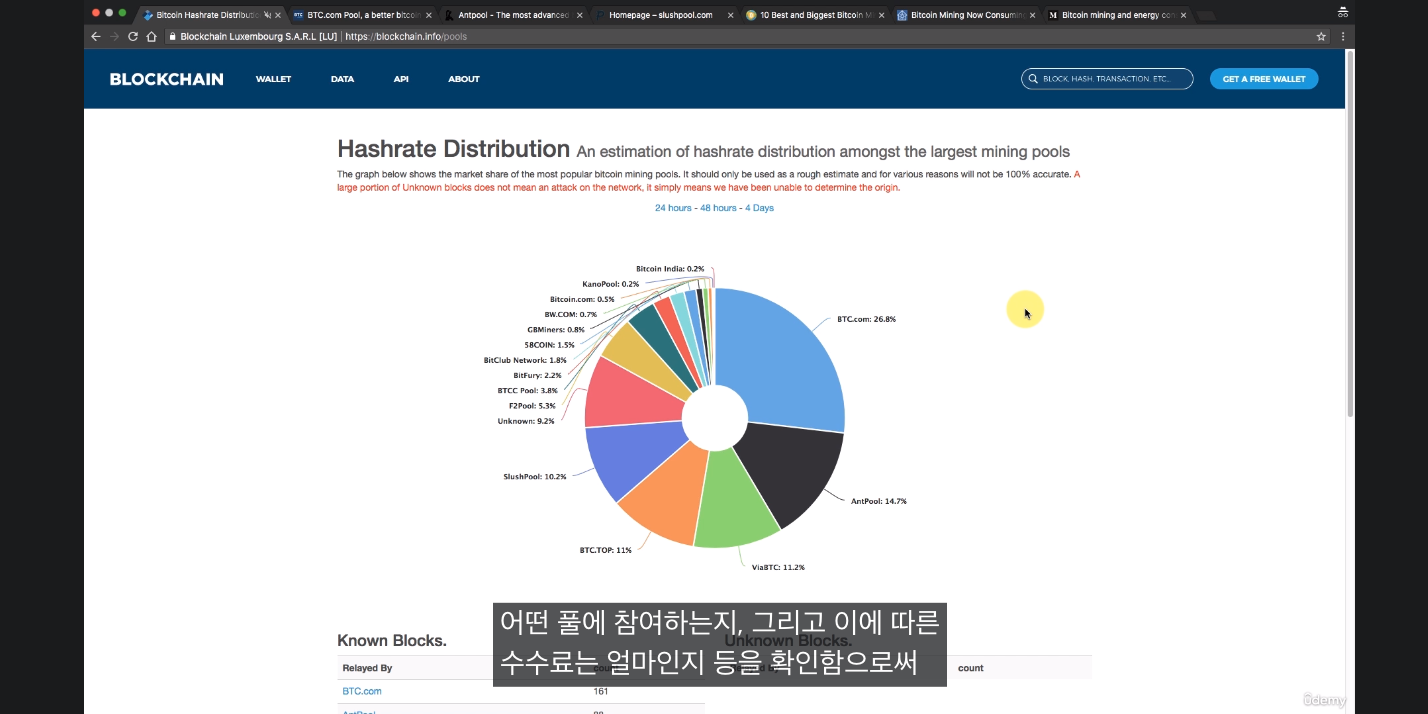Viewport: 1428px width, 714px height.
Task: Select the 4 Days time range link
Action: tap(759, 208)
